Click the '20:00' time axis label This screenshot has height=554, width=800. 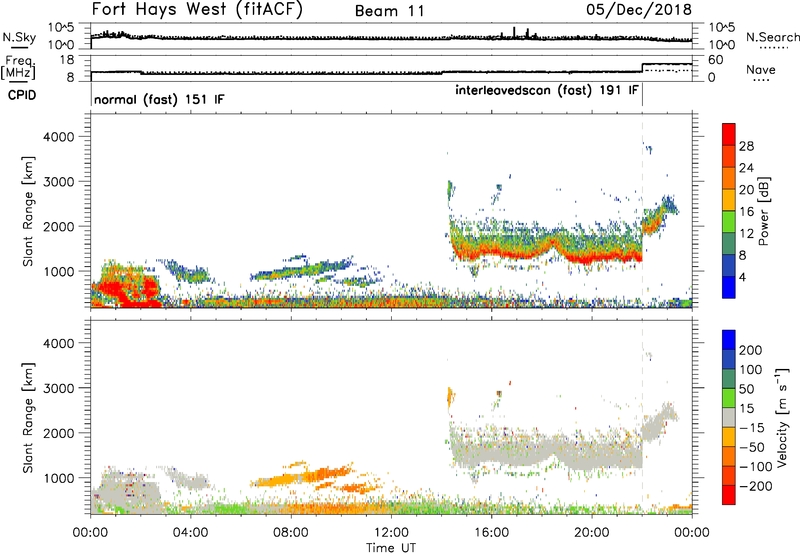tap(592, 533)
